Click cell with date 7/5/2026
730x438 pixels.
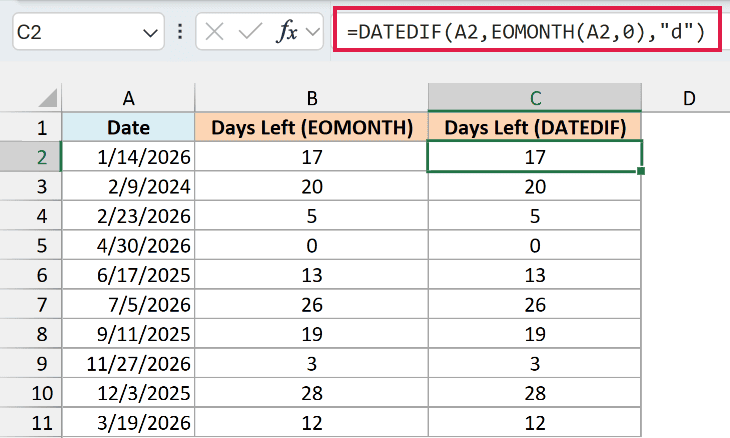pyautogui.click(x=128, y=304)
